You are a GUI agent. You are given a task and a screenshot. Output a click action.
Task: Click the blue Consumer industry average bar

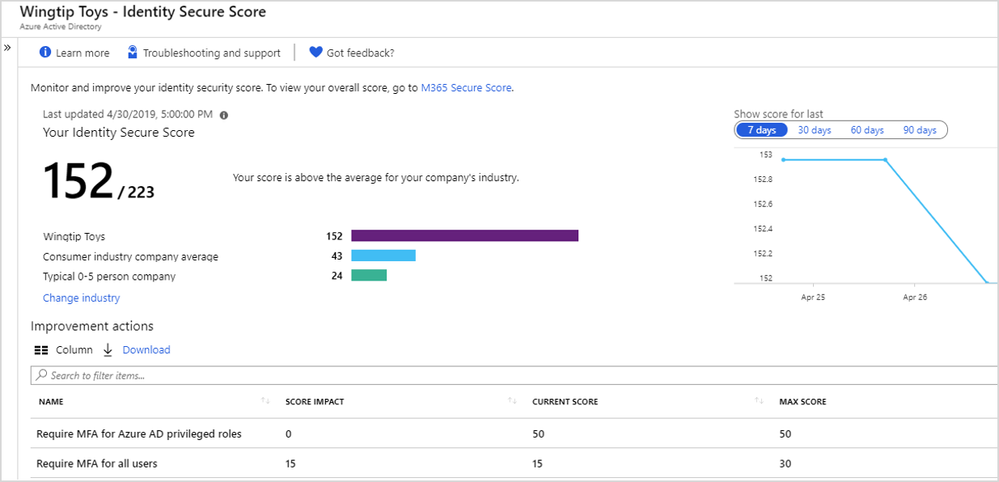[383, 255]
